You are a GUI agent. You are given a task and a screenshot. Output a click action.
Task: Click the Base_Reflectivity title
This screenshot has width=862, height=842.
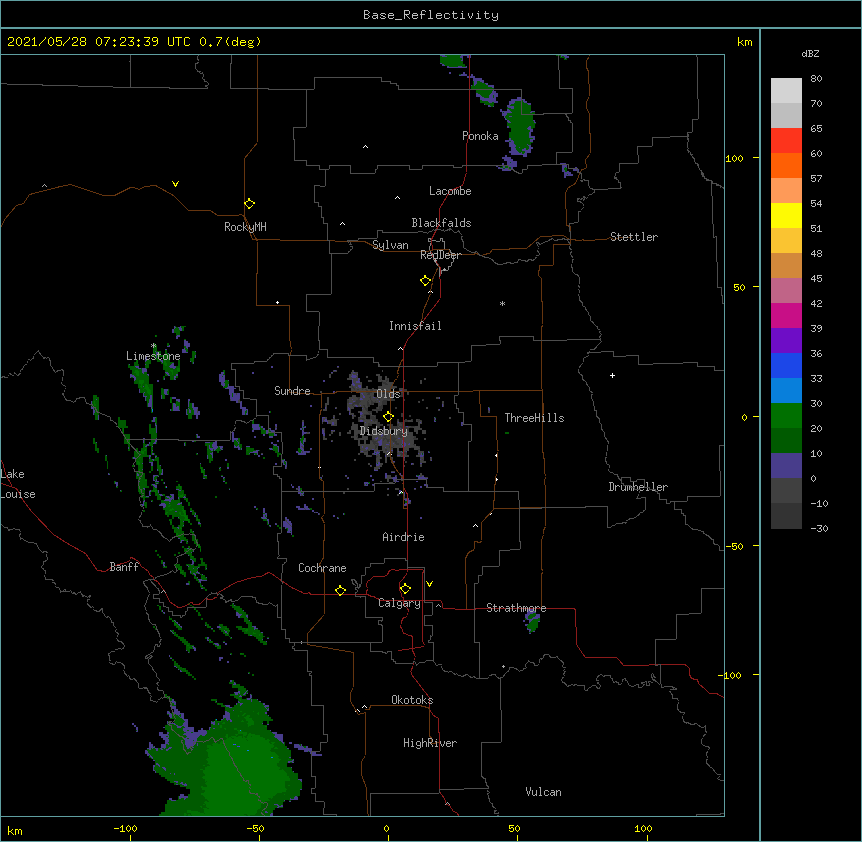tap(431, 15)
